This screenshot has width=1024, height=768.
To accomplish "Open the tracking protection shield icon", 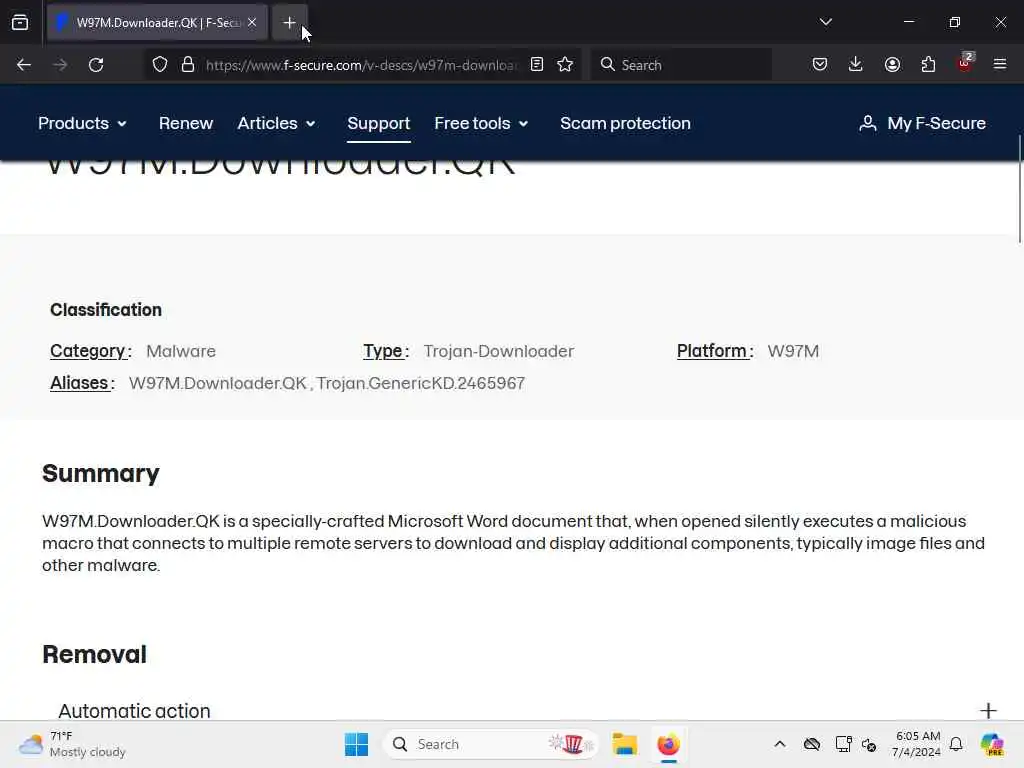I will pyautogui.click(x=160, y=65).
